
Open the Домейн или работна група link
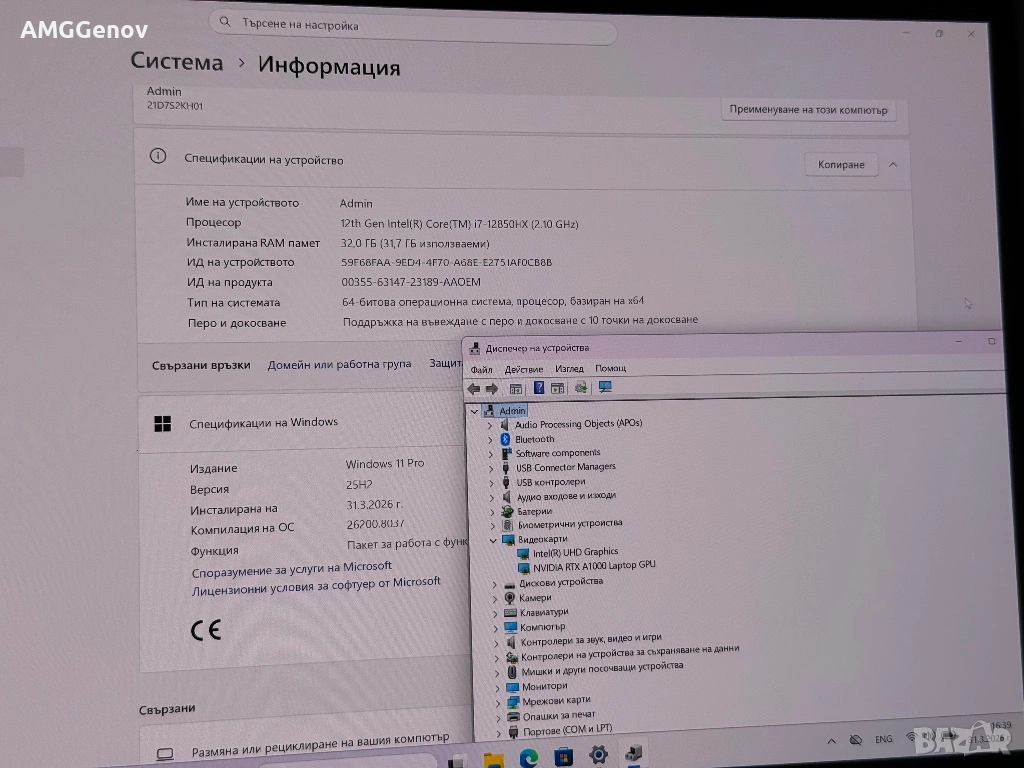coord(340,364)
